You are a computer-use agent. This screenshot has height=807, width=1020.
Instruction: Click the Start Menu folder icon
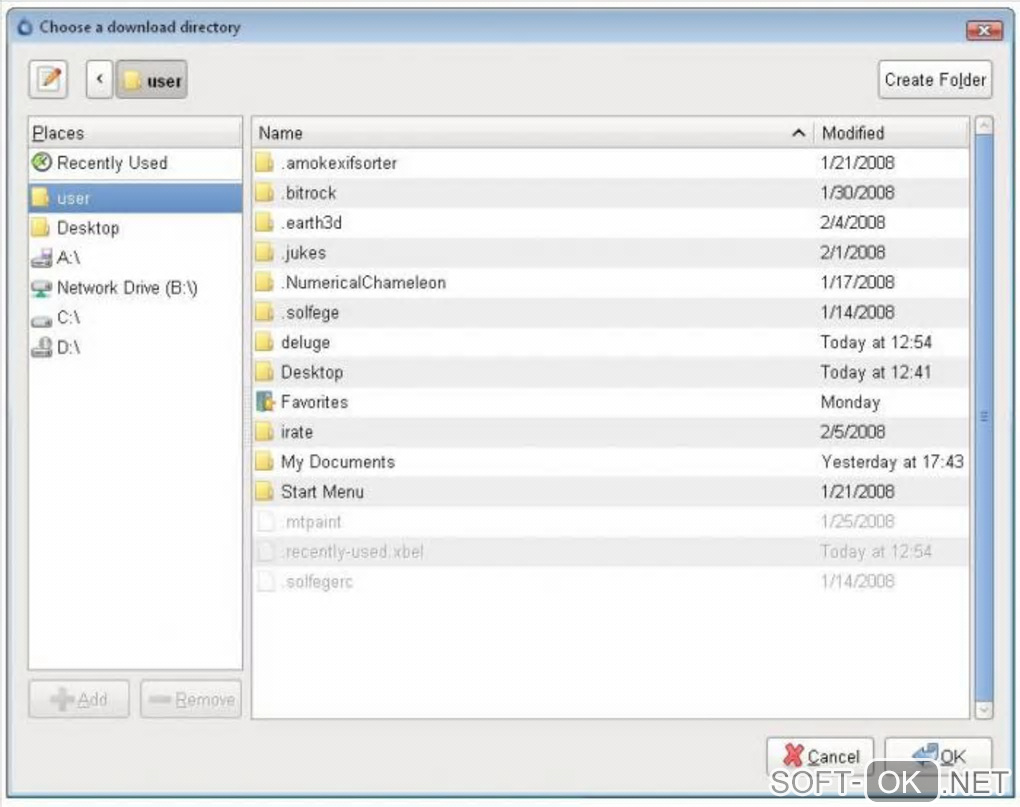click(x=264, y=492)
